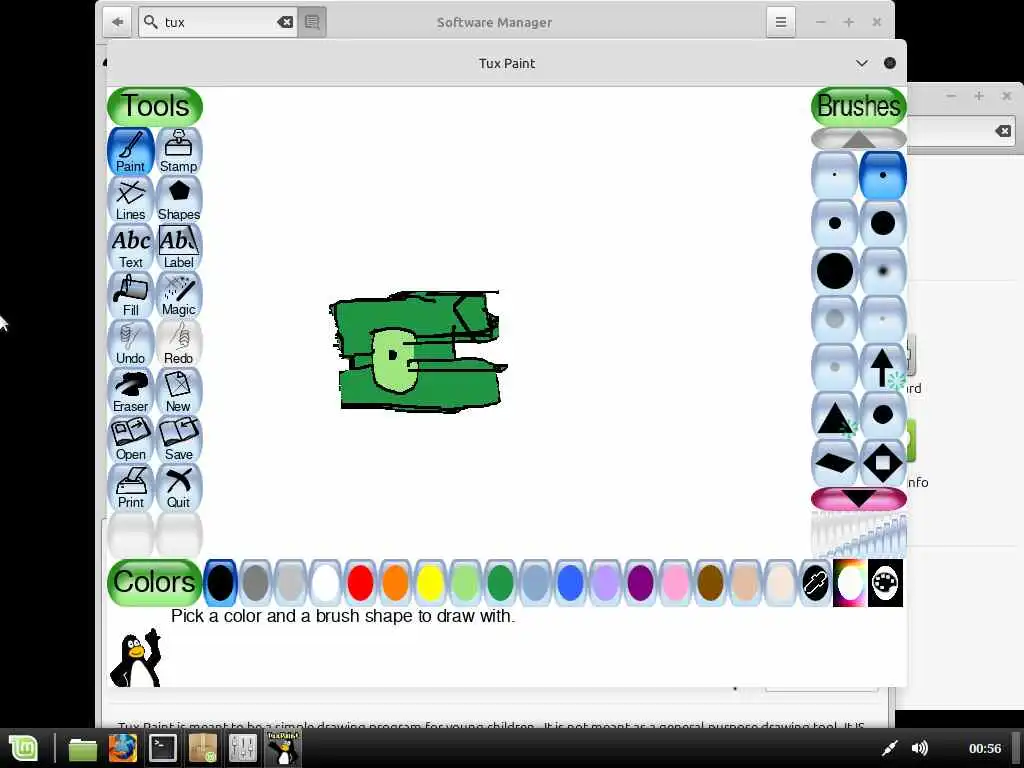1024x768 pixels.
Task: Pick the red color swatch
Action: pyautogui.click(x=360, y=583)
